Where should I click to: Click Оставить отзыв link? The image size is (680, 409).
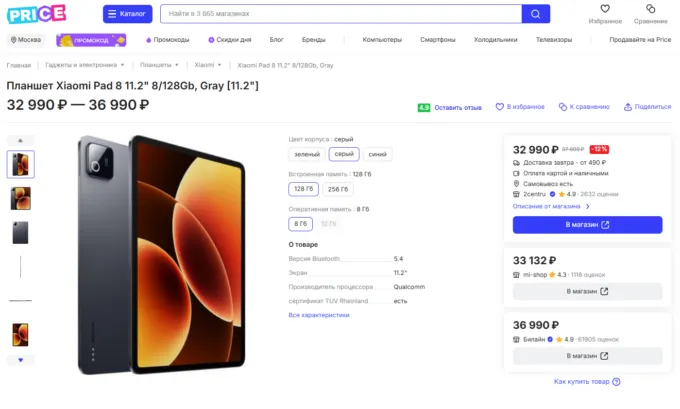pos(458,107)
